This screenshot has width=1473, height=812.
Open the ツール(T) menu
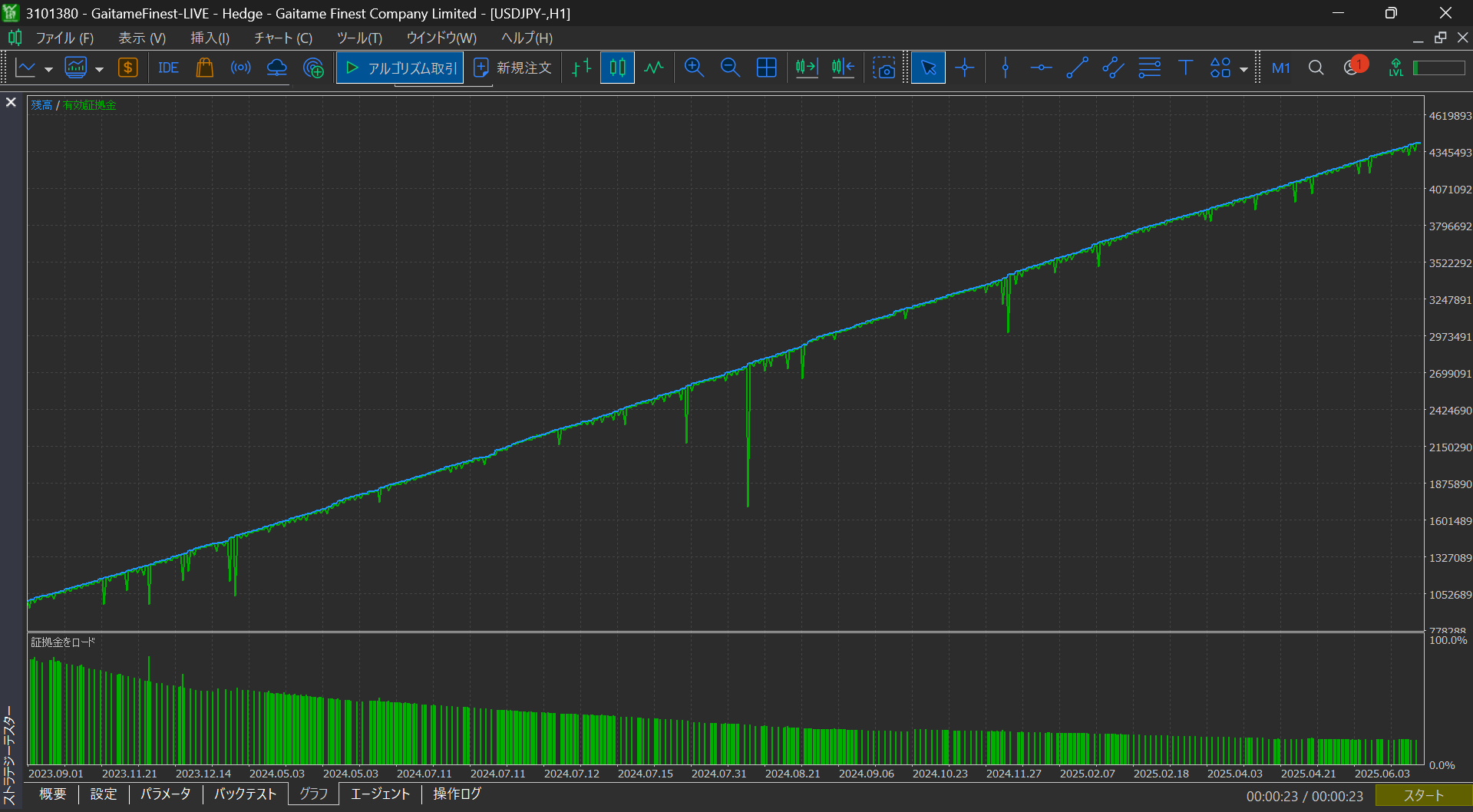358,38
